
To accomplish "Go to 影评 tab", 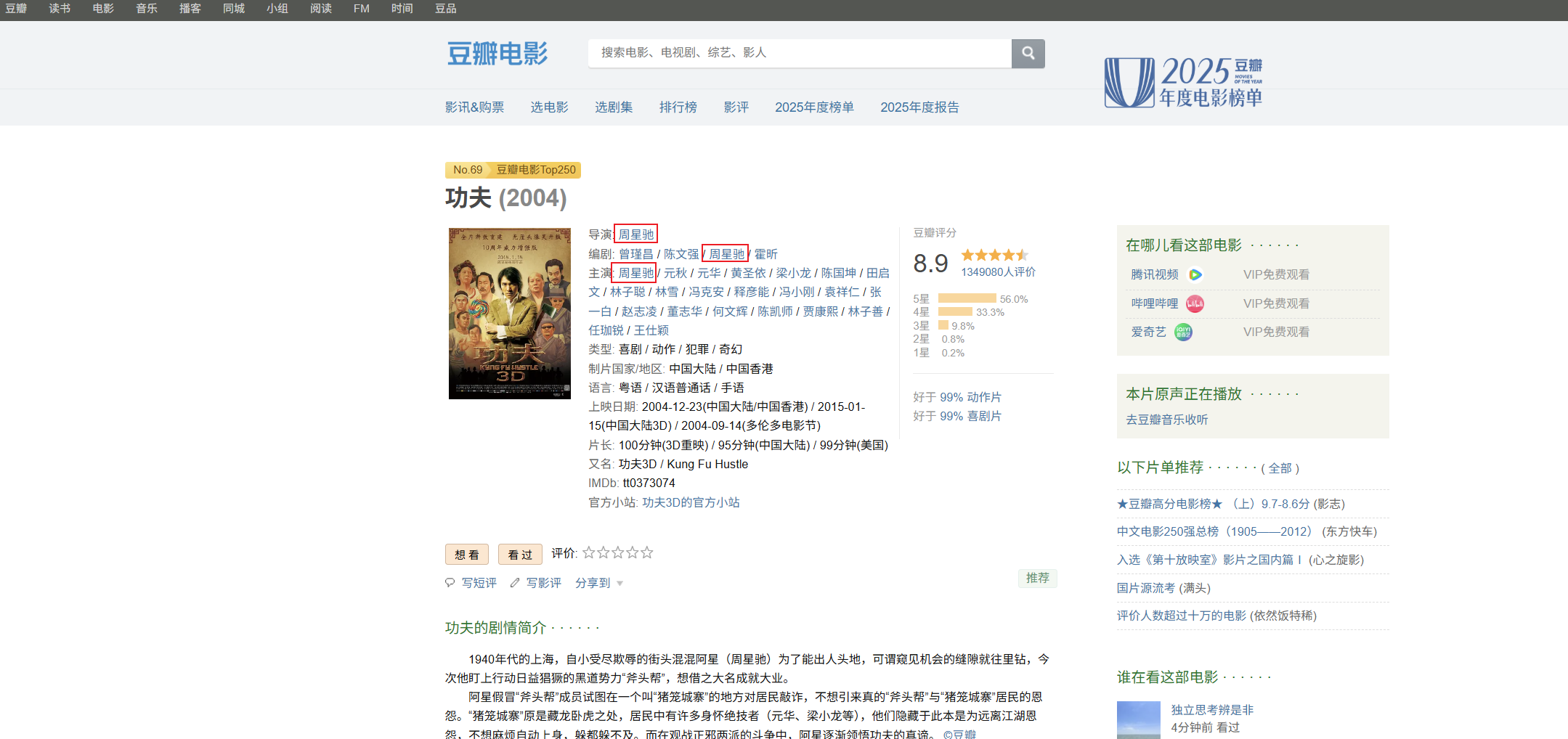I will pos(736,107).
